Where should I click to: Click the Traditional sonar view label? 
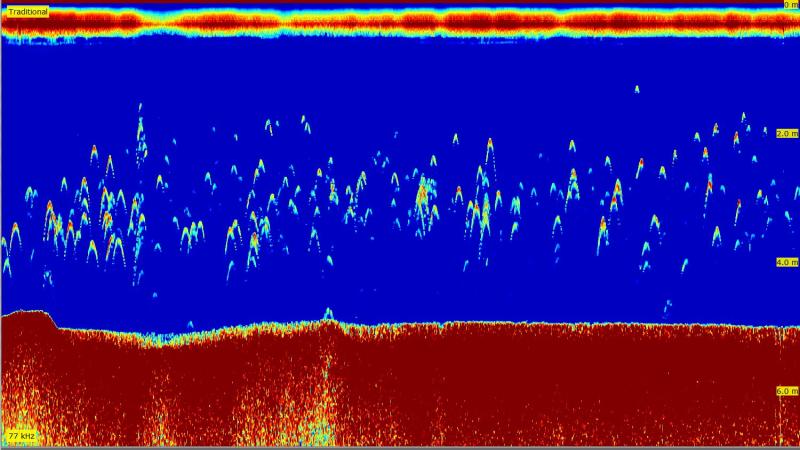pos(28,12)
